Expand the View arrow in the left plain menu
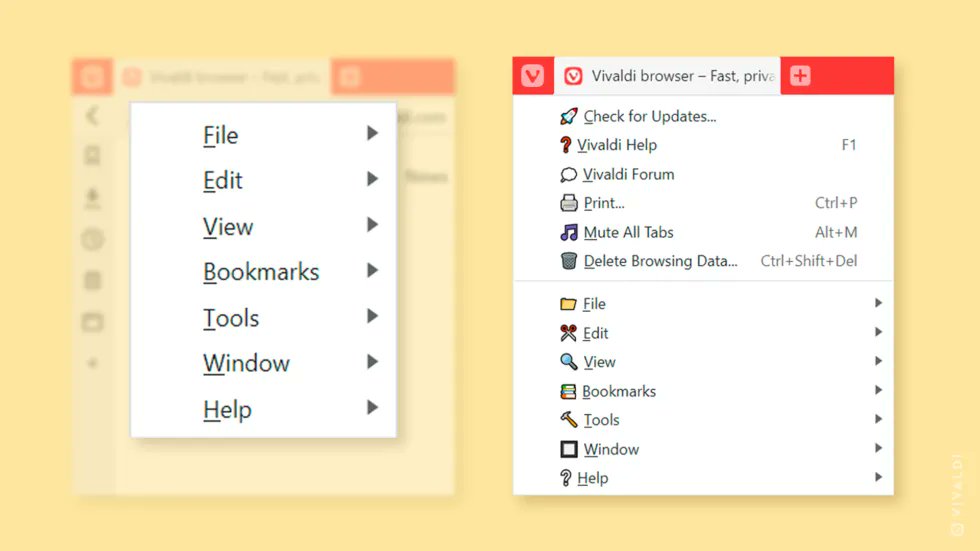980x551 pixels. (372, 224)
